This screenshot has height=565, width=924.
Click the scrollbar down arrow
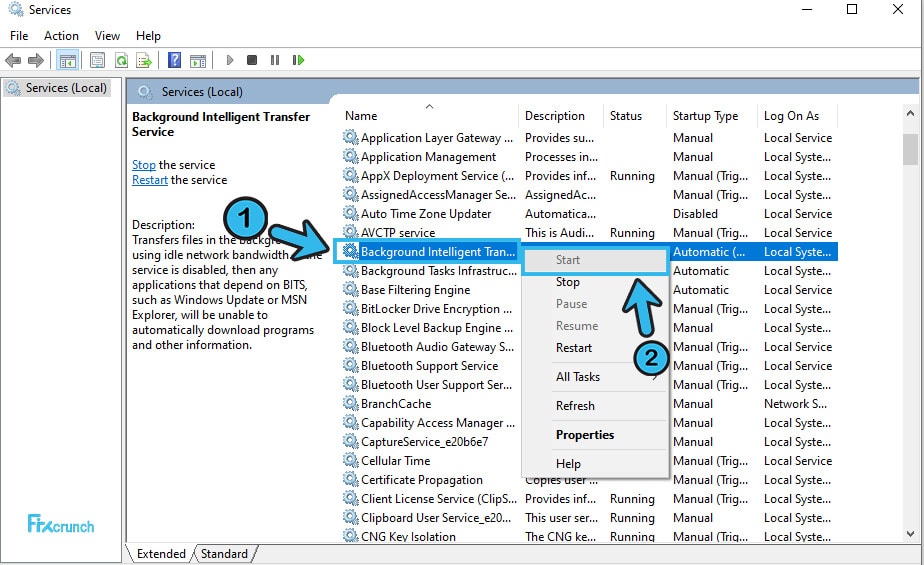tap(910, 534)
